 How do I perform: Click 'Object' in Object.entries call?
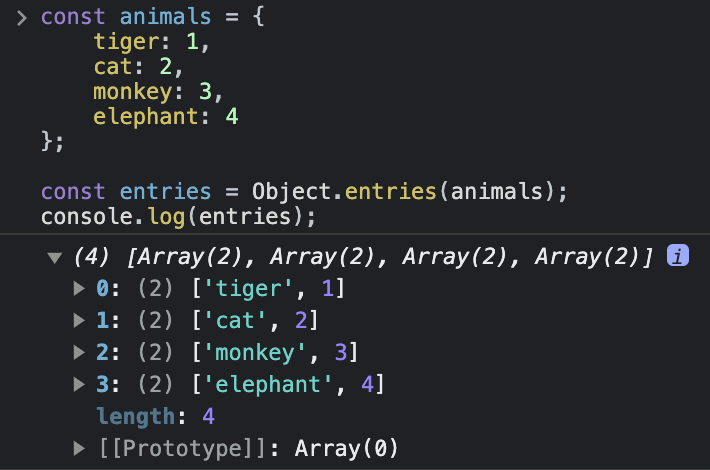[x=292, y=192]
